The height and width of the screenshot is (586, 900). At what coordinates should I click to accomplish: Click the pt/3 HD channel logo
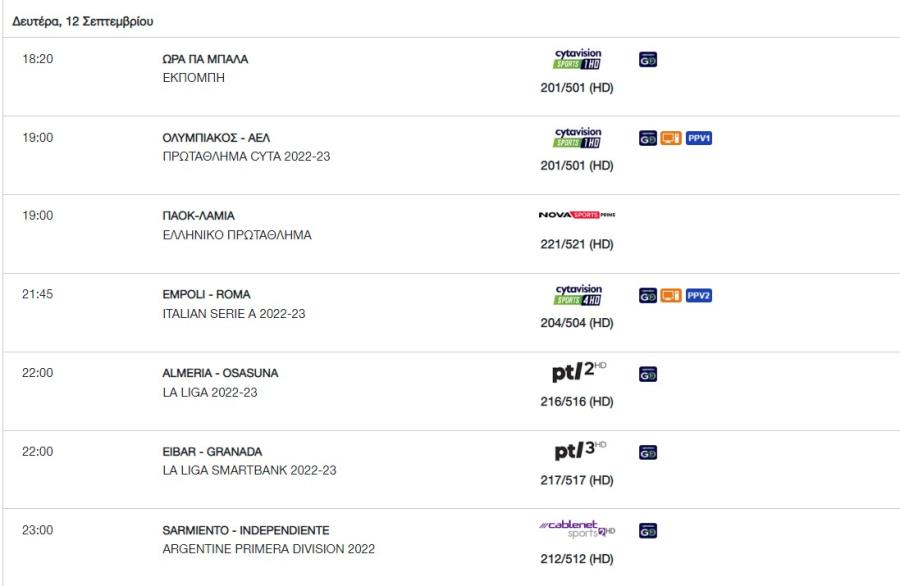580,450
